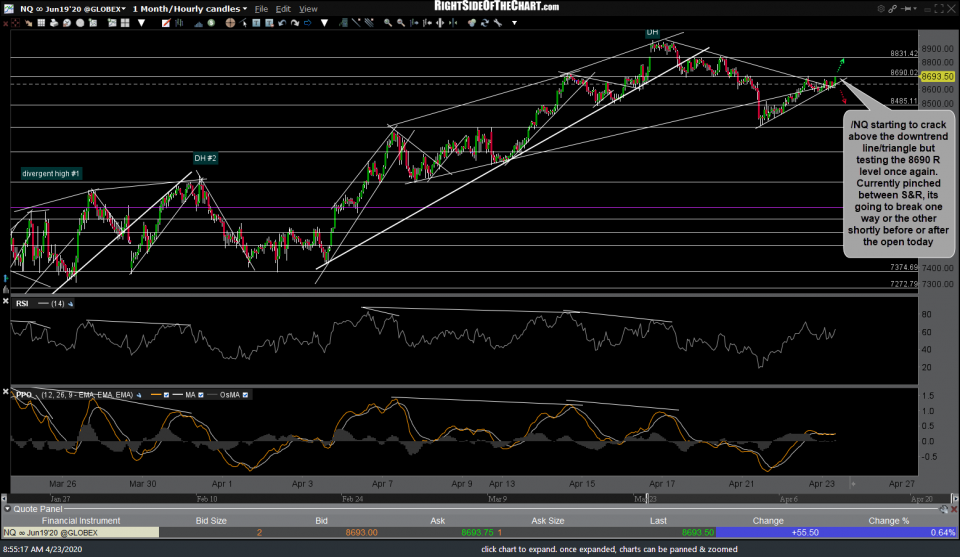
Task: Click the /NQ commentary callout note
Action: 898,183
